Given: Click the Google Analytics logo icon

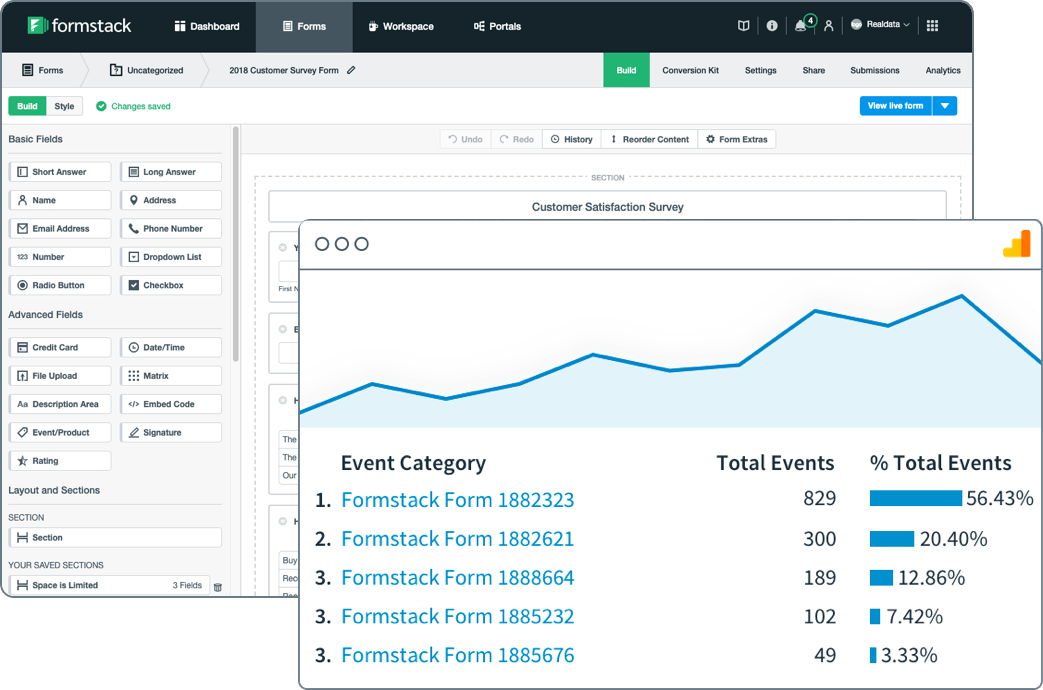Looking at the screenshot, I should (x=1018, y=244).
